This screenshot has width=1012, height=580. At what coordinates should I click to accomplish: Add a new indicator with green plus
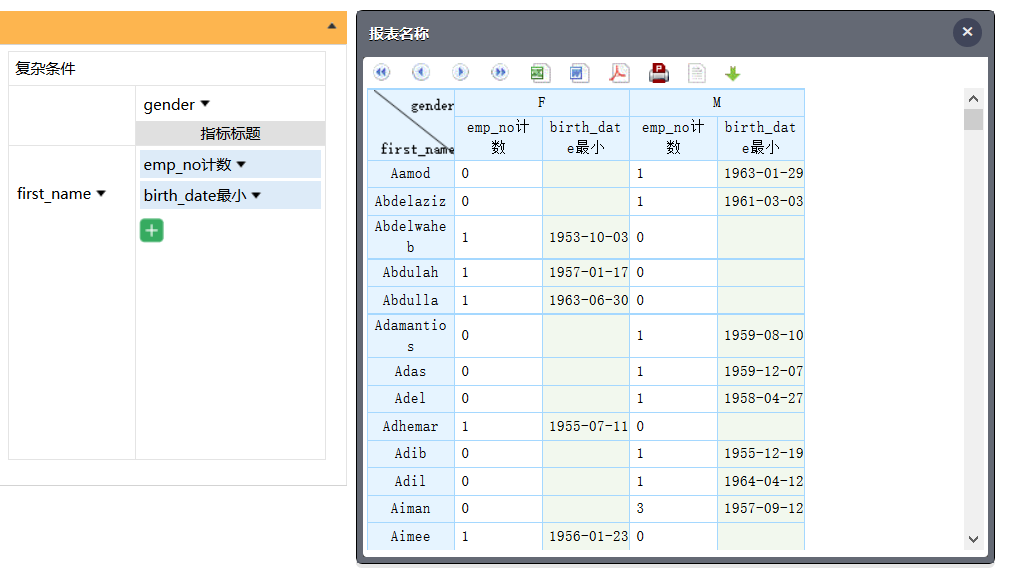click(x=151, y=231)
